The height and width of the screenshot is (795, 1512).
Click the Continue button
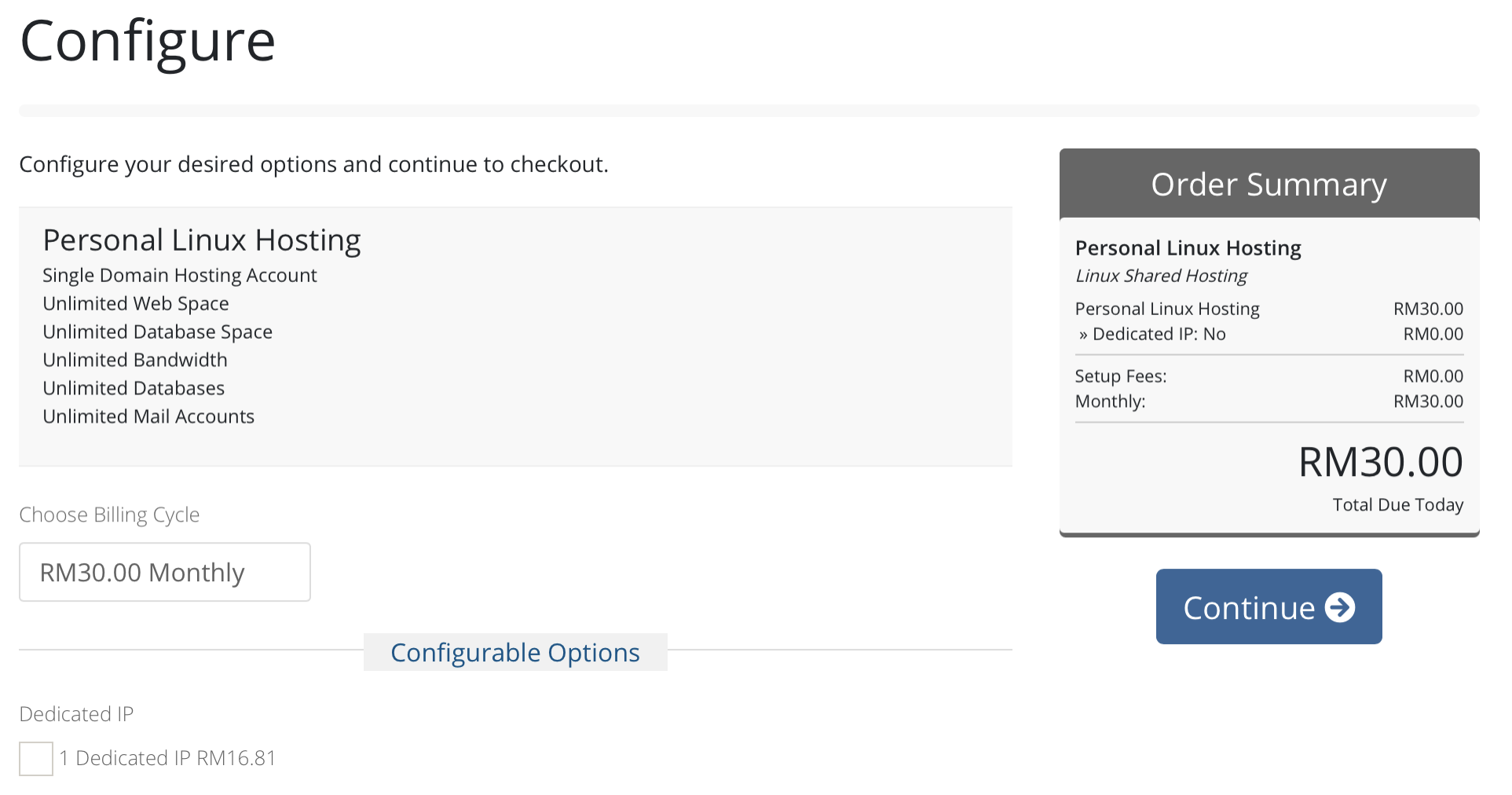coord(1269,606)
